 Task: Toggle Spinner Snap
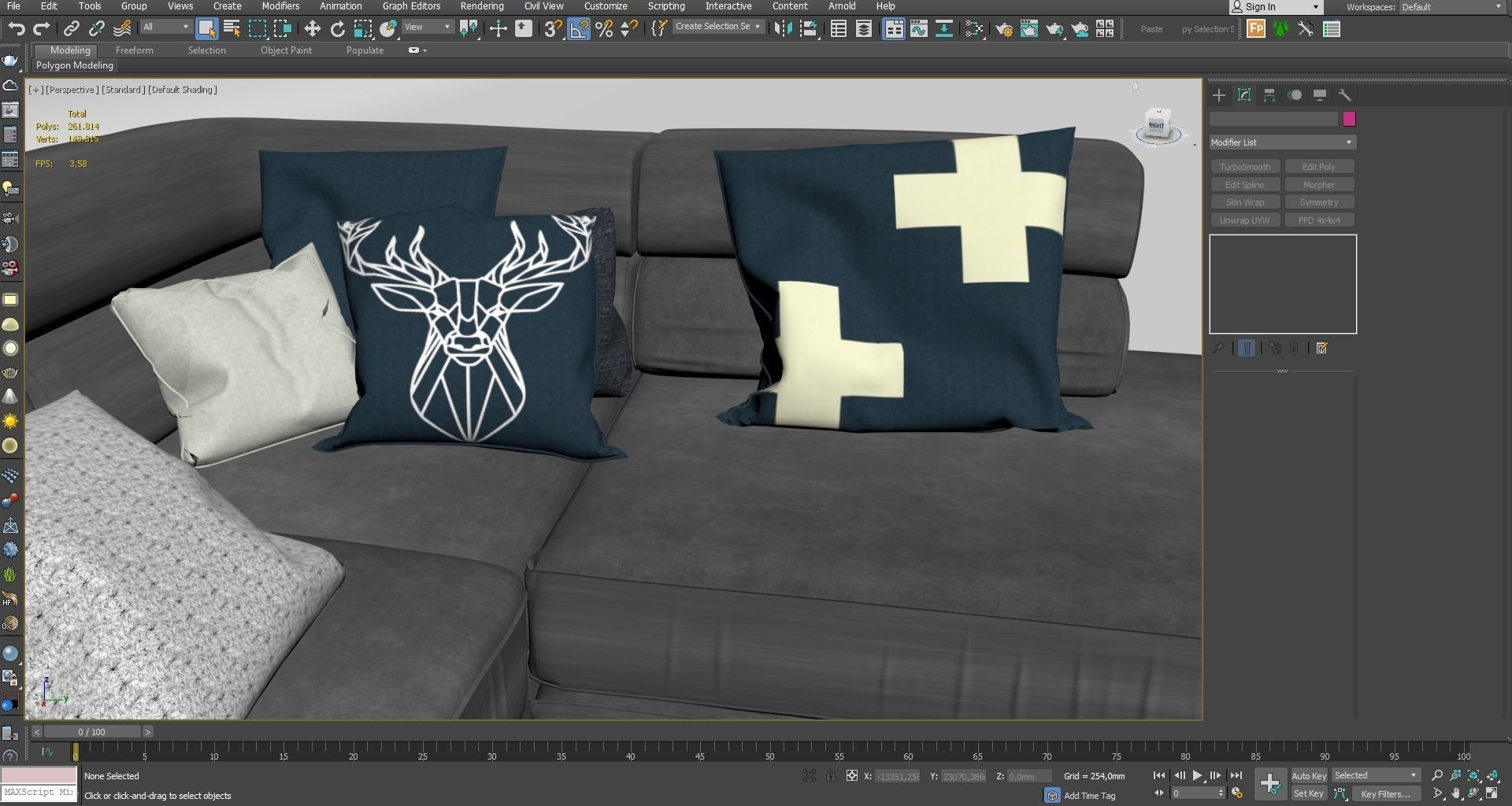click(x=629, y=29)
